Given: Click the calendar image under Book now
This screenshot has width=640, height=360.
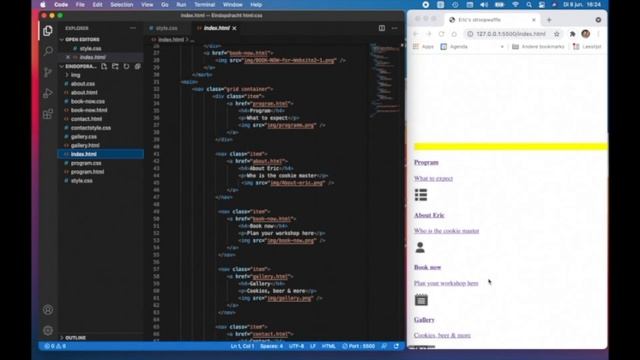Looking at the screenshot, I should 421,300.
